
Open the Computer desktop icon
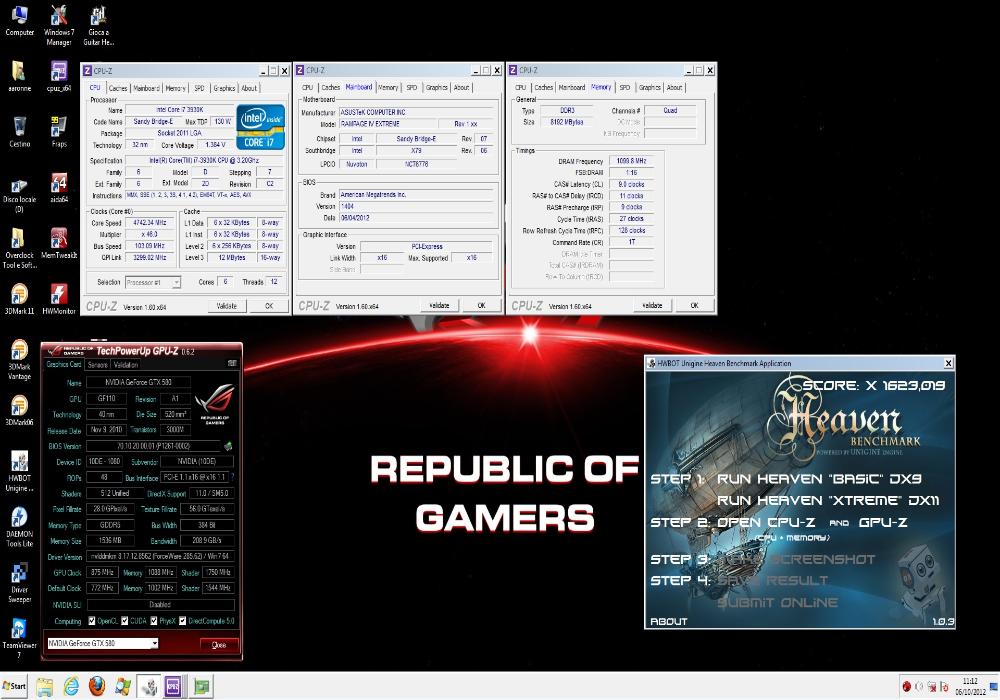click(19, 20)
